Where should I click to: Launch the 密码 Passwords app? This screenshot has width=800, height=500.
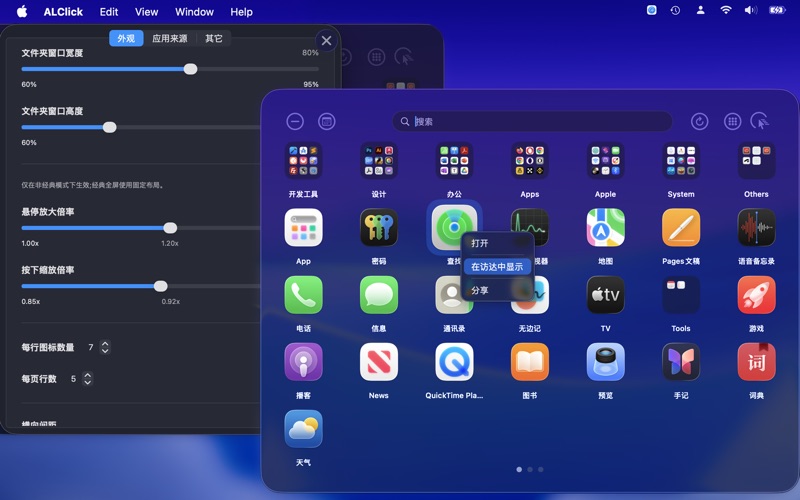(379, 228)
